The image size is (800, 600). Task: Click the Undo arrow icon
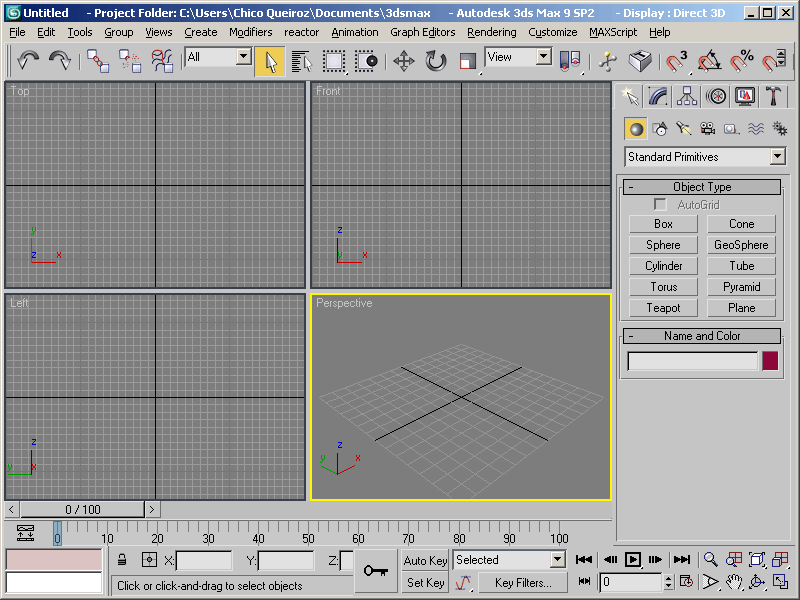coord(28,61)
